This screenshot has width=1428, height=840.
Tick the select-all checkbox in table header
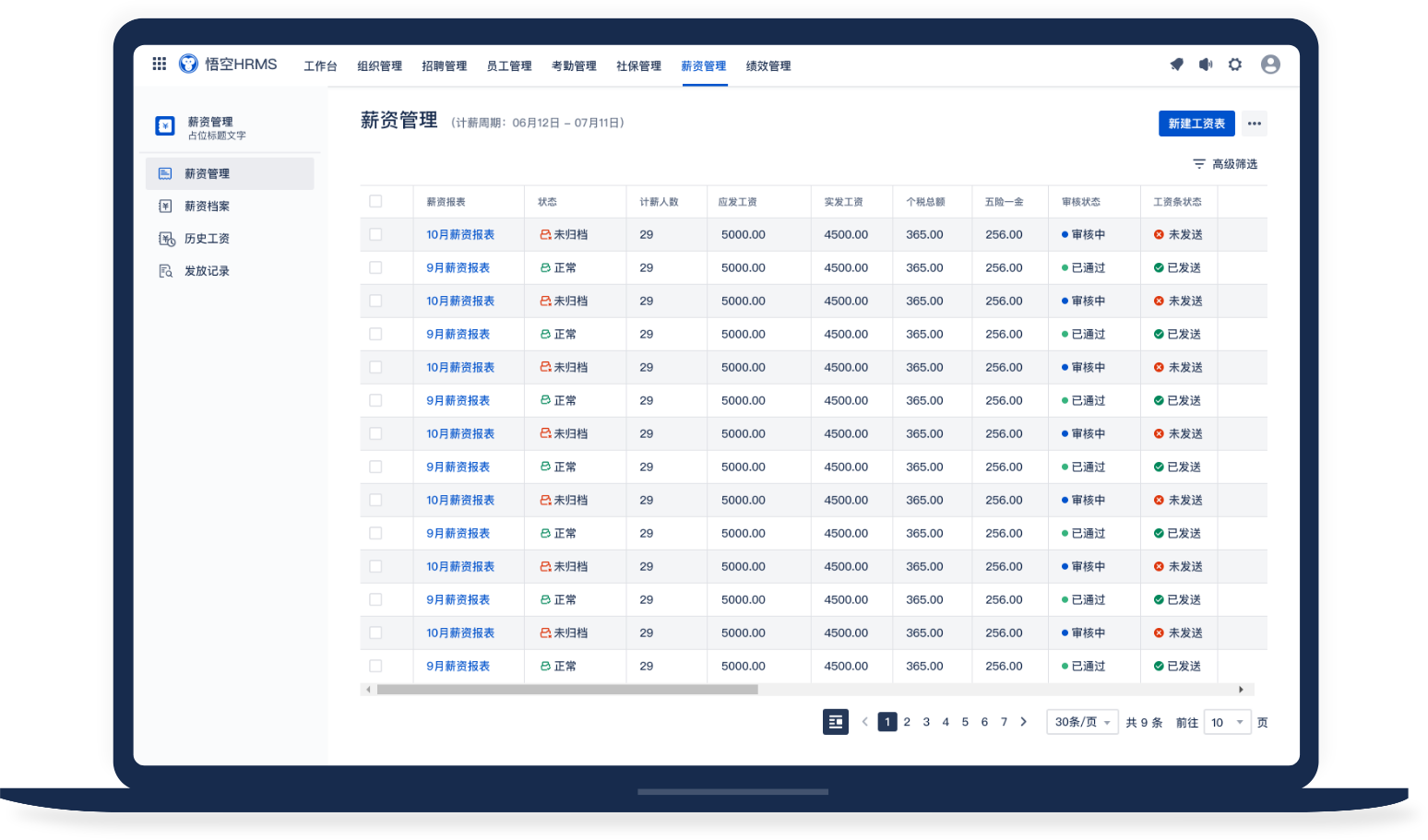coord(375,201)
